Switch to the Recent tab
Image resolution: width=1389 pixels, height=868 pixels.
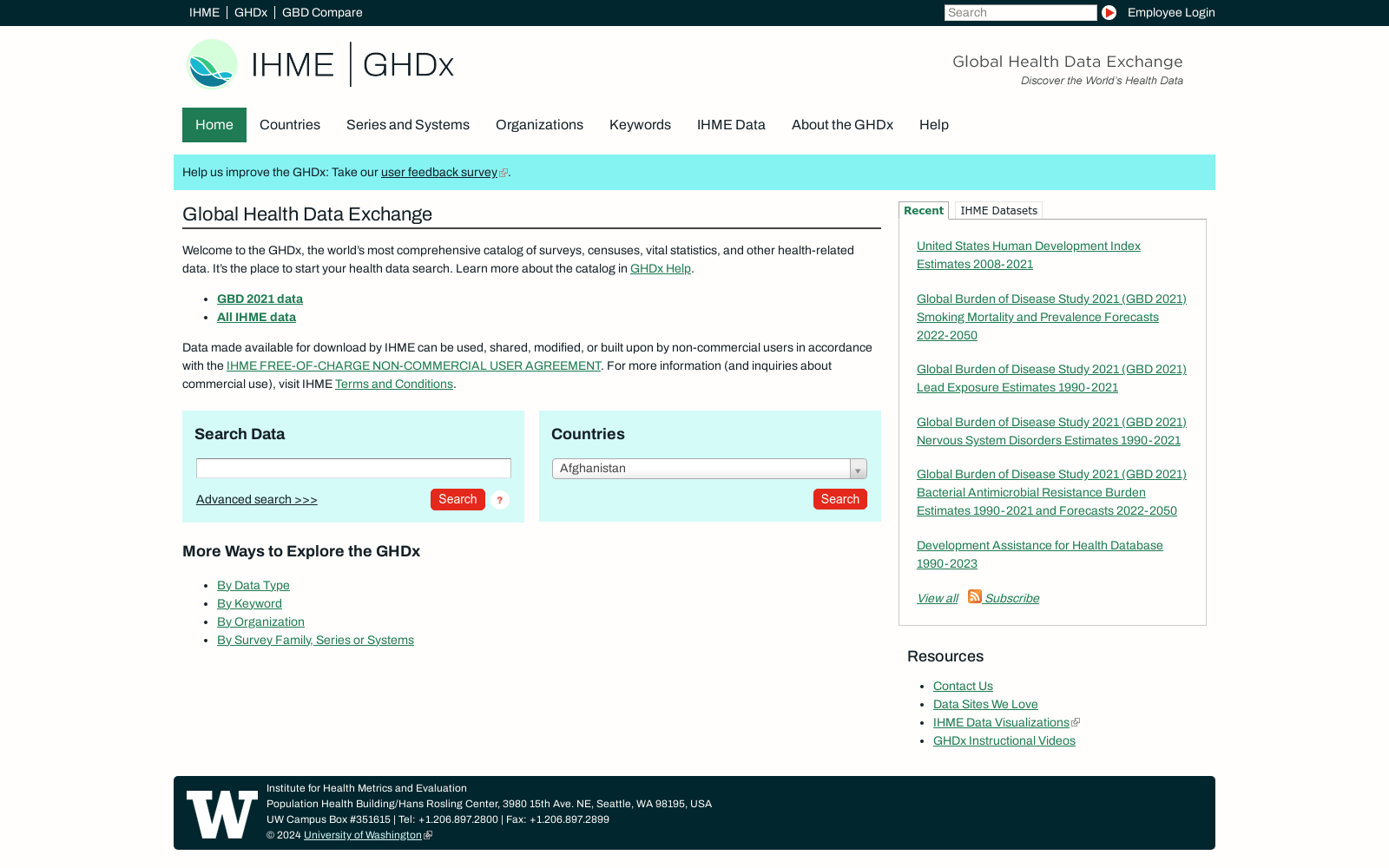(924, 210)
